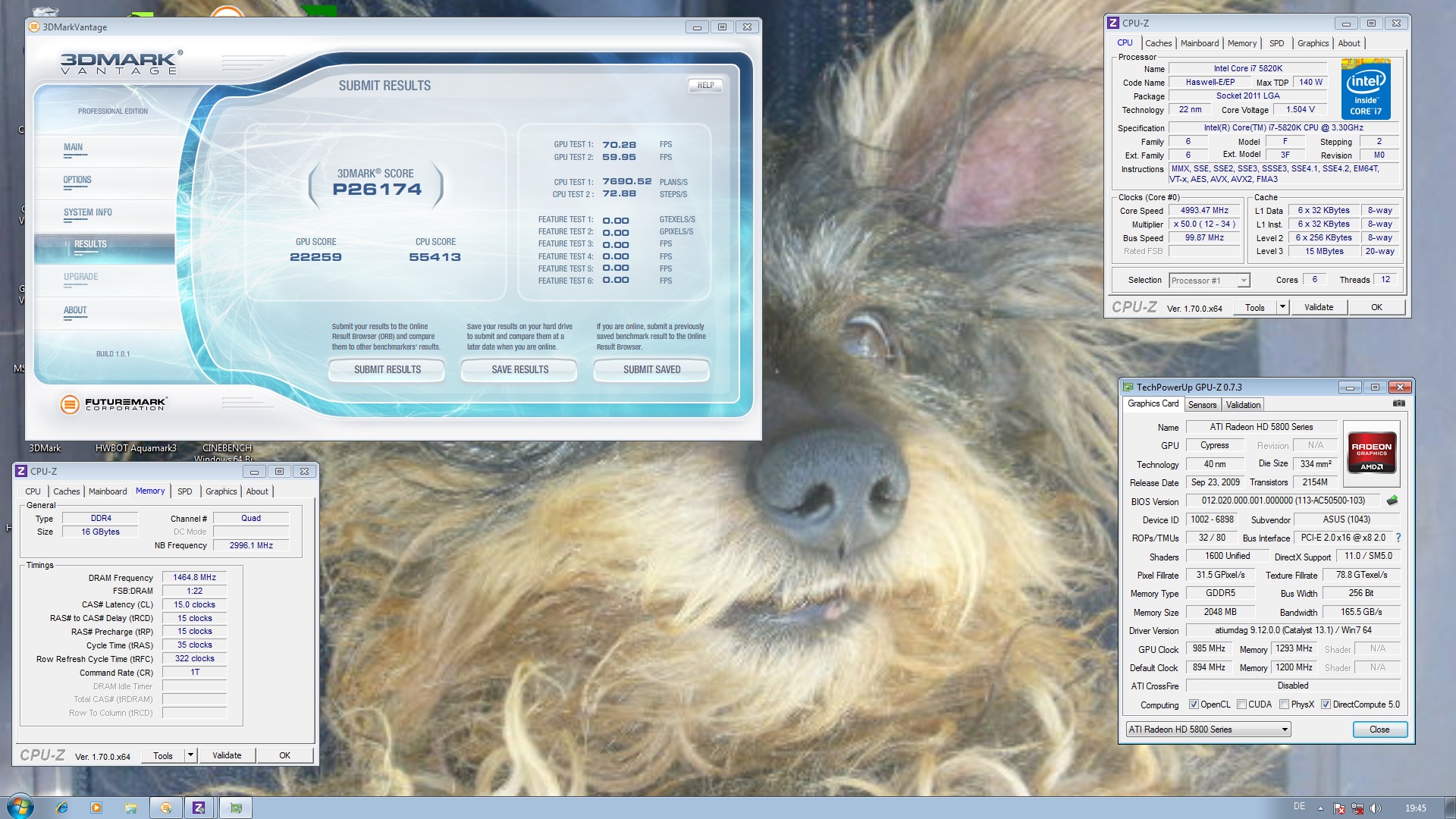Viewport: 1456px width, 819px height.
Task: Switch to CPU-Z taskbar button
Action: [x=199, y=808]
